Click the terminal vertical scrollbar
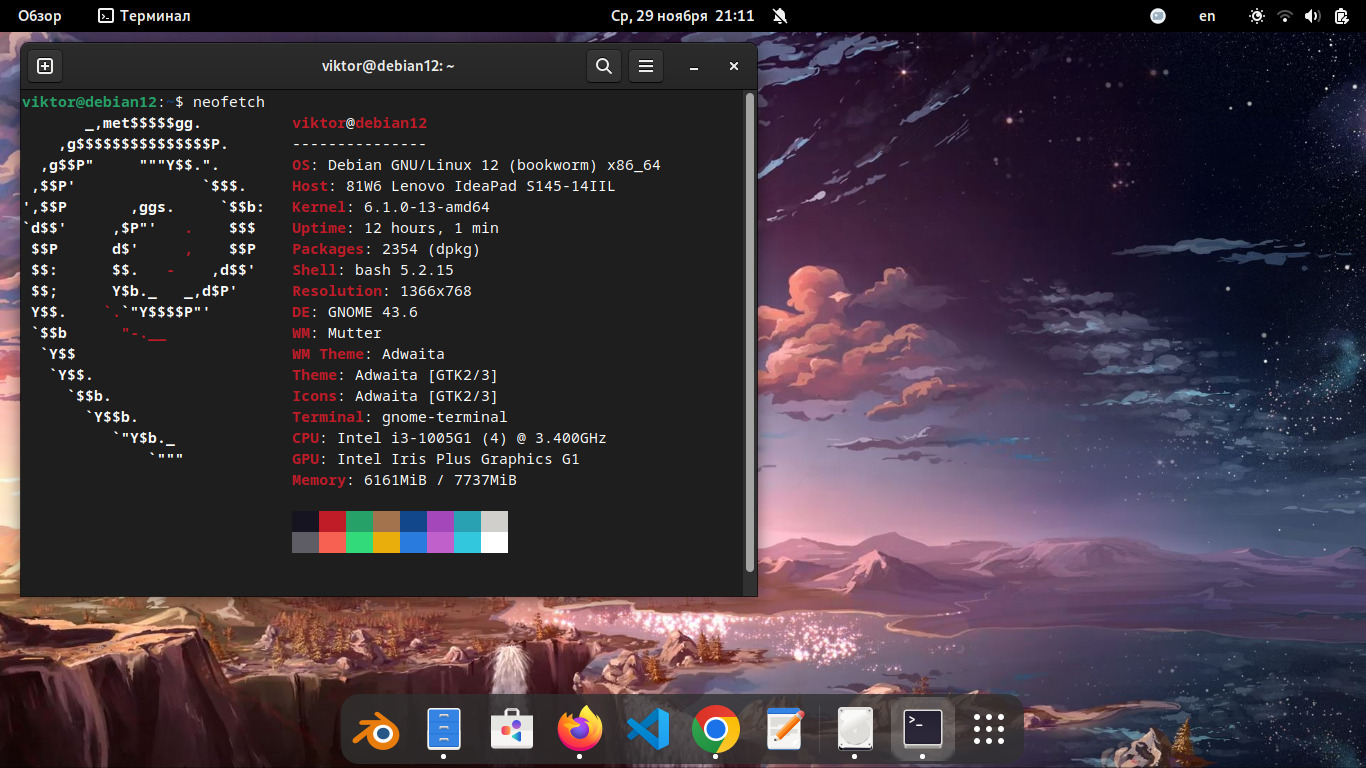Screen dimensions: 1366x768 click(750, 330)
